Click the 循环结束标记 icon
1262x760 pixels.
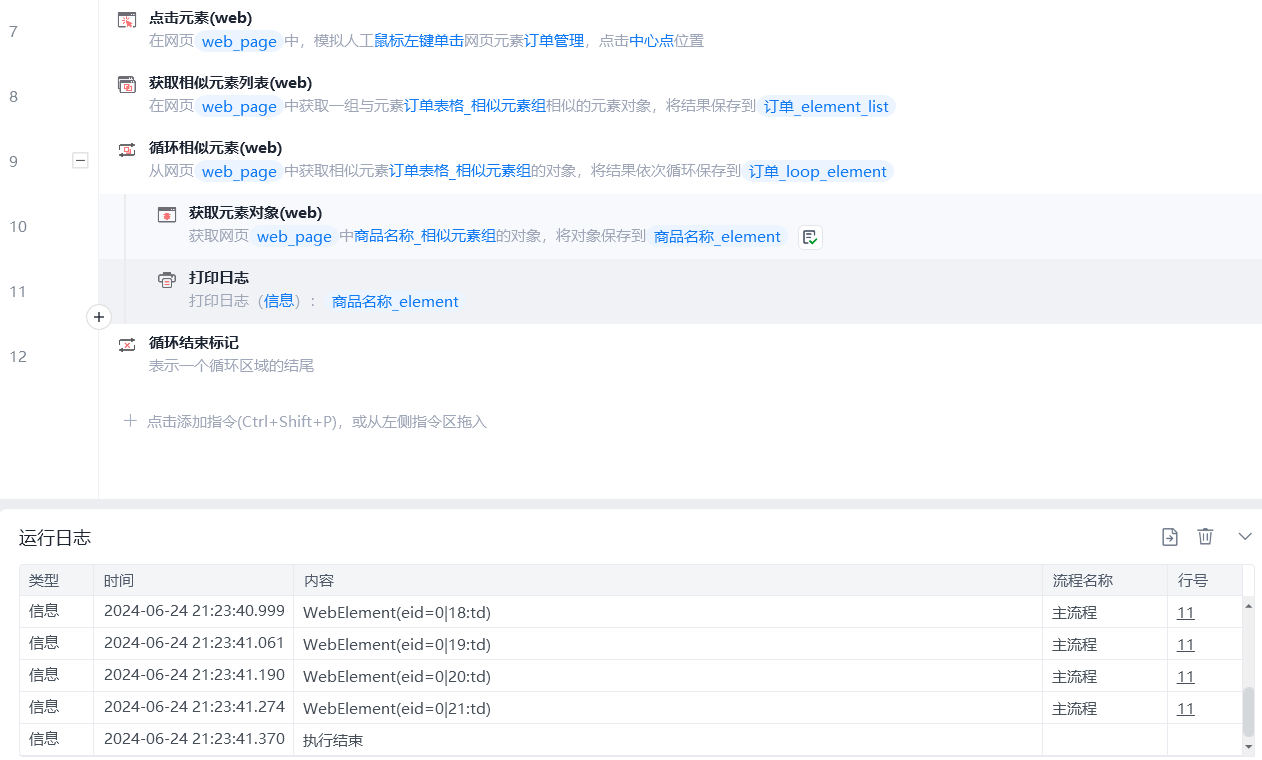[x=127, y=344]
